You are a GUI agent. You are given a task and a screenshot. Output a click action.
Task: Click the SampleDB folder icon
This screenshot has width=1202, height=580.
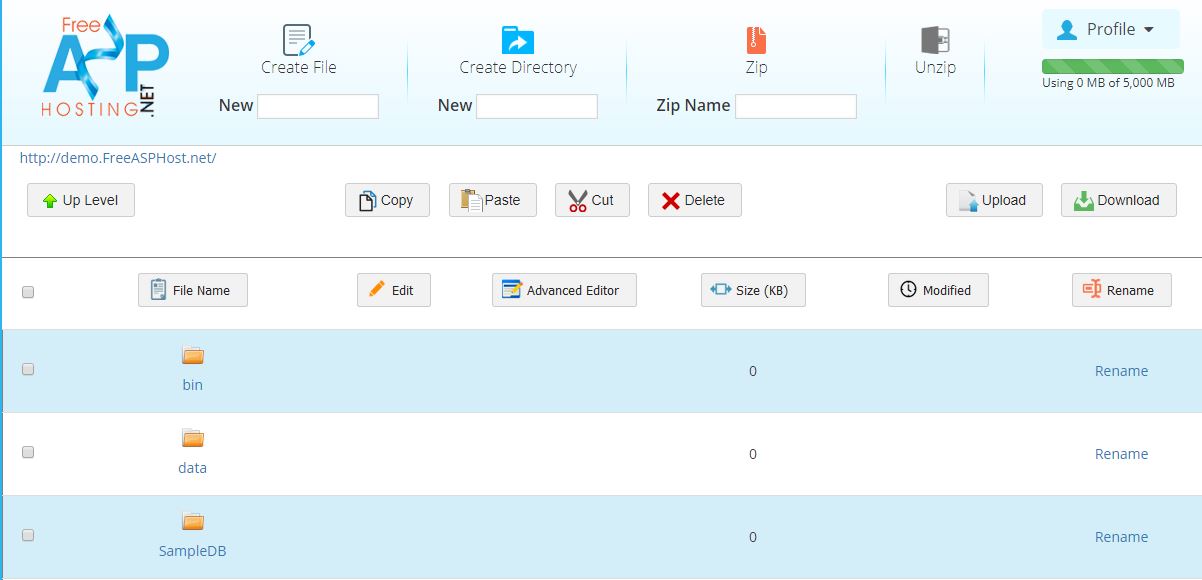pyautogui.click(x=193, y=522)
